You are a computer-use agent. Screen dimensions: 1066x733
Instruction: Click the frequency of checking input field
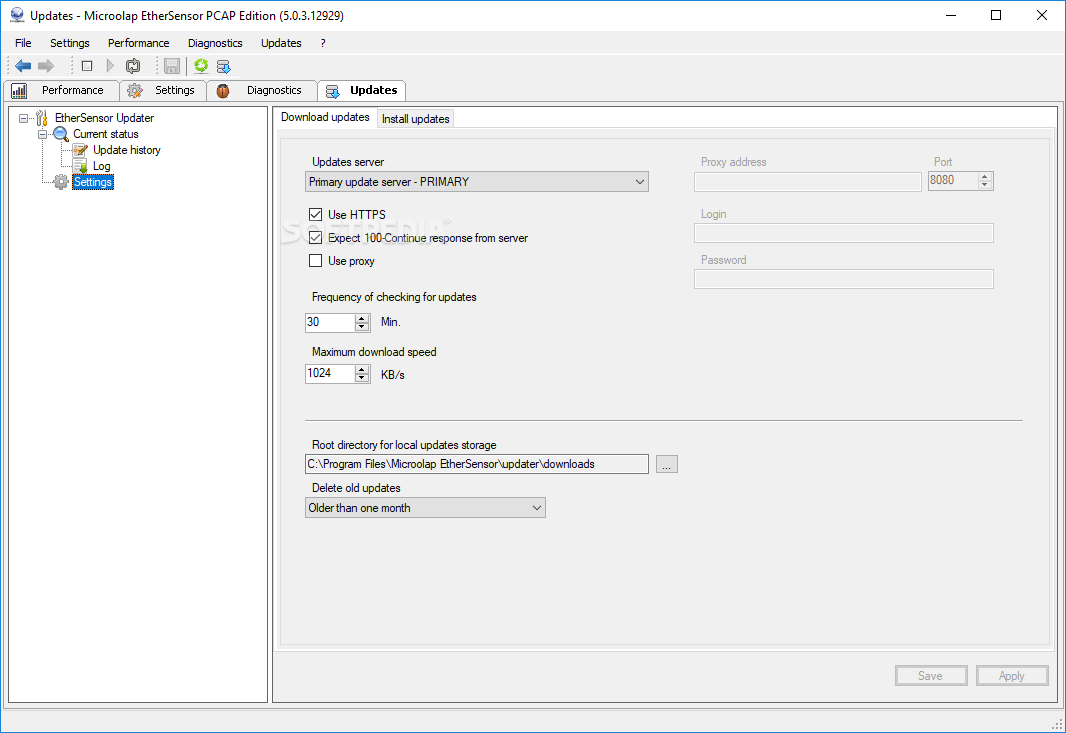point(330,322)
